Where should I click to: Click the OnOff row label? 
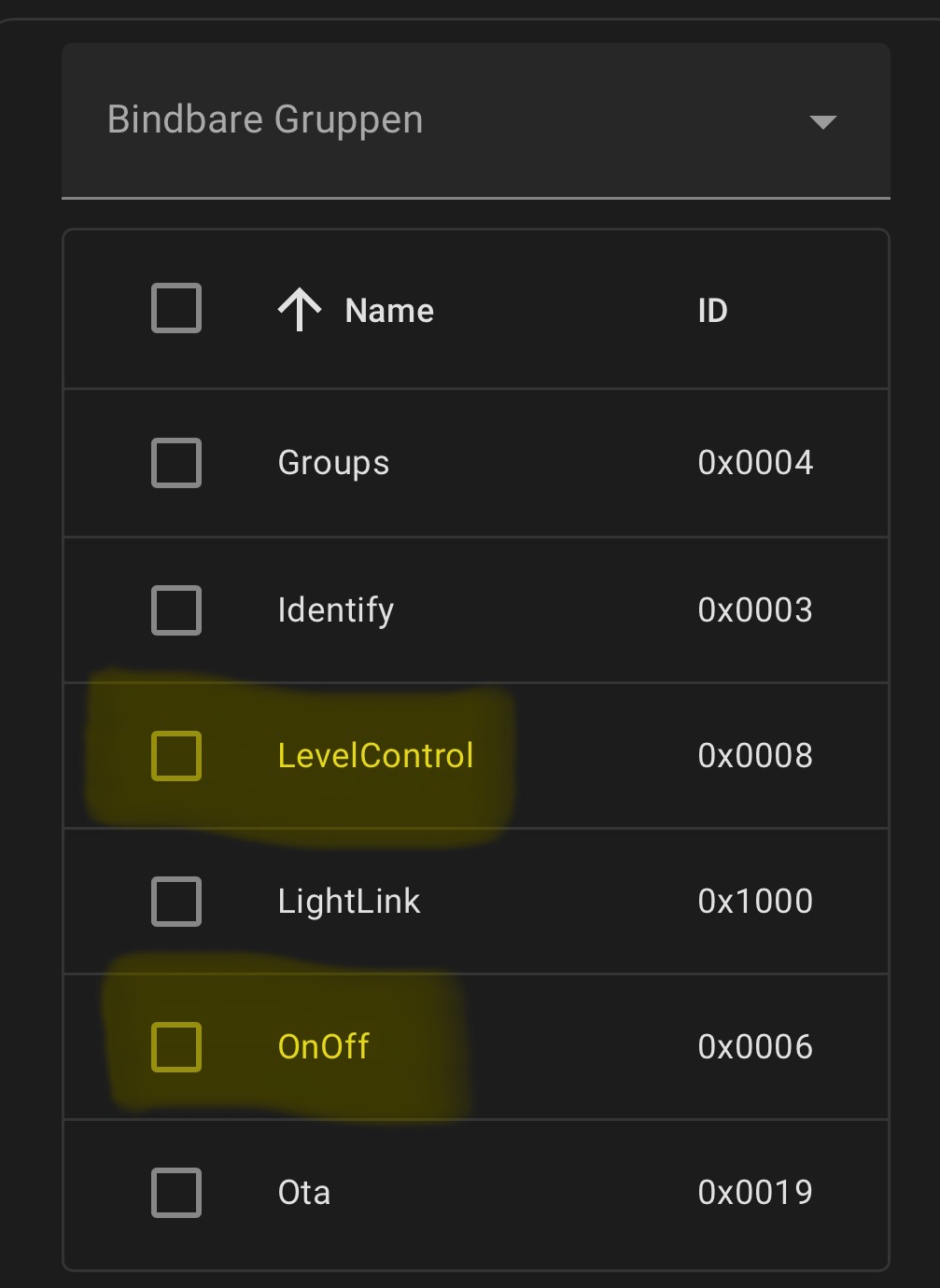[x=323, y=1047]
